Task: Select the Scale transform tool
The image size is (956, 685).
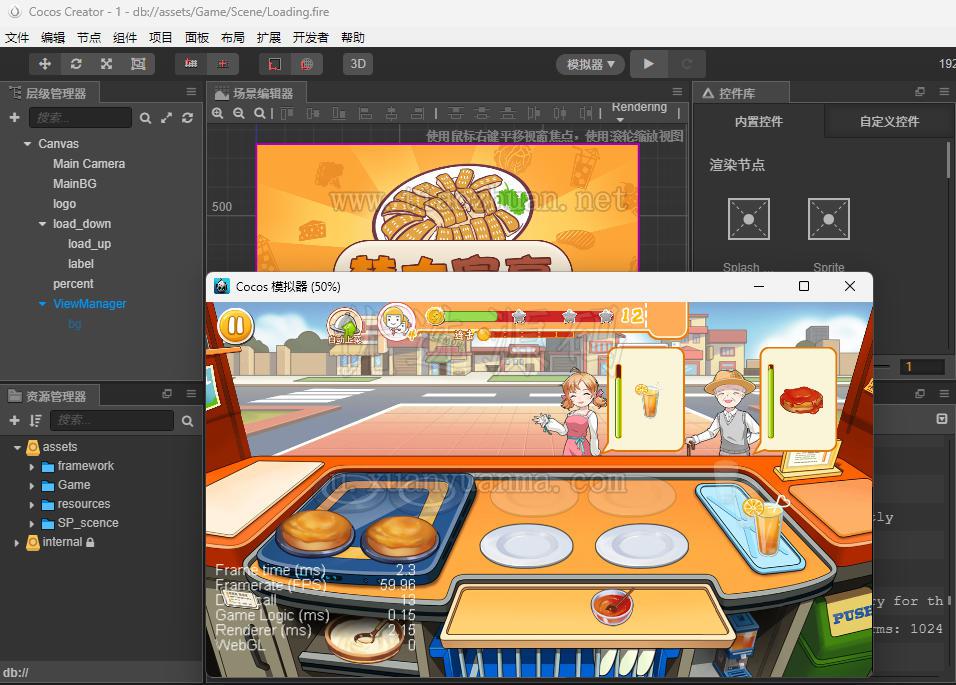Action: 107,64
